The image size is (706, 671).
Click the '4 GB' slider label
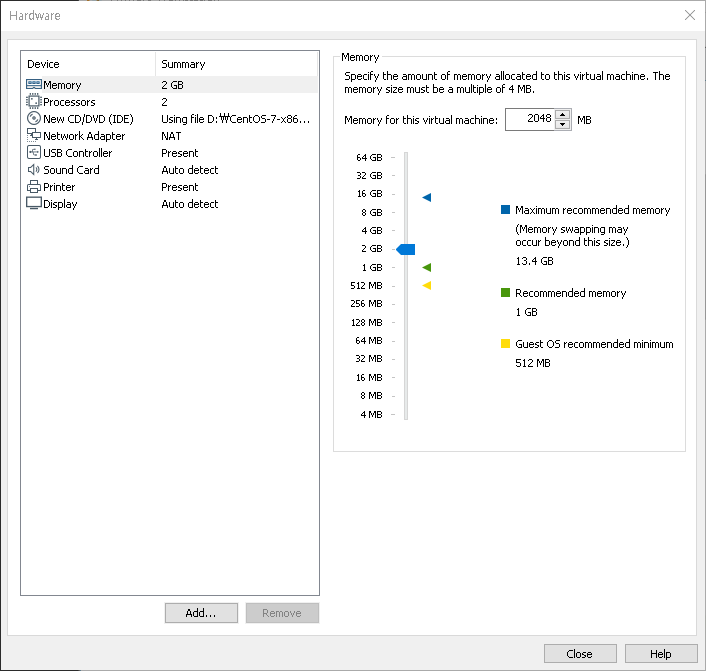(371, 231)
